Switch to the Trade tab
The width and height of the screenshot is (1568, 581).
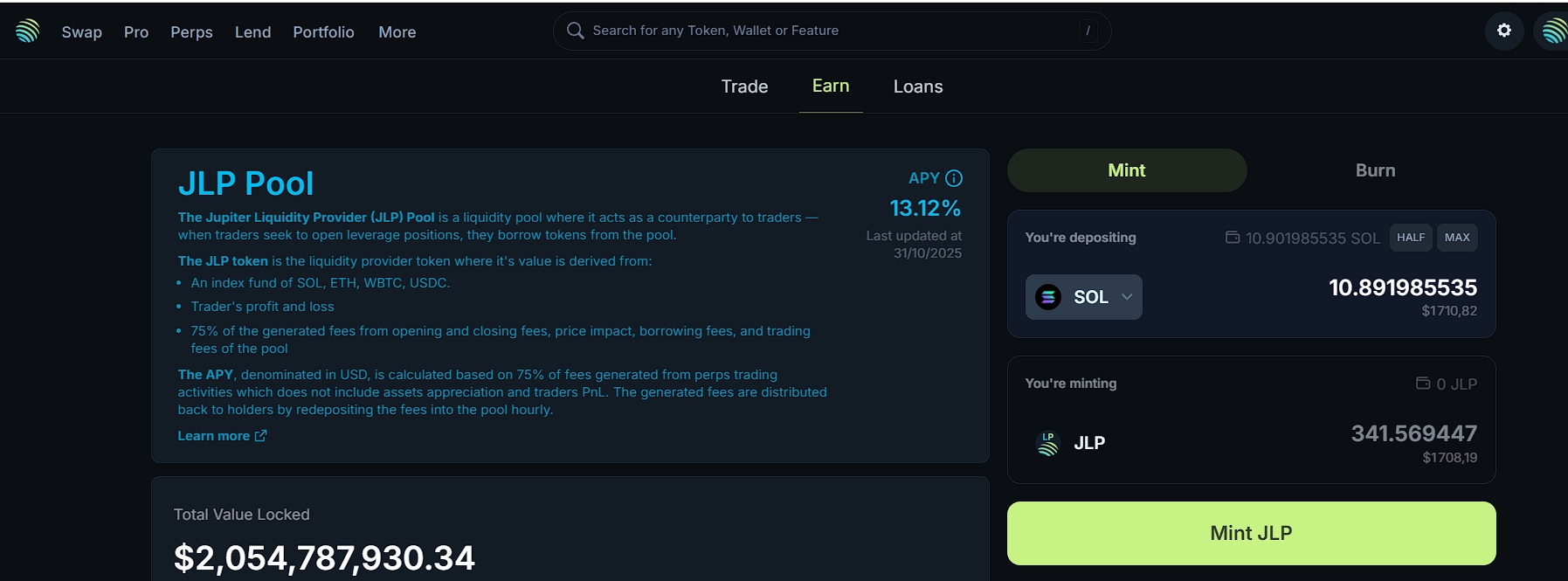pyautogui.click(x=745, y=86)
